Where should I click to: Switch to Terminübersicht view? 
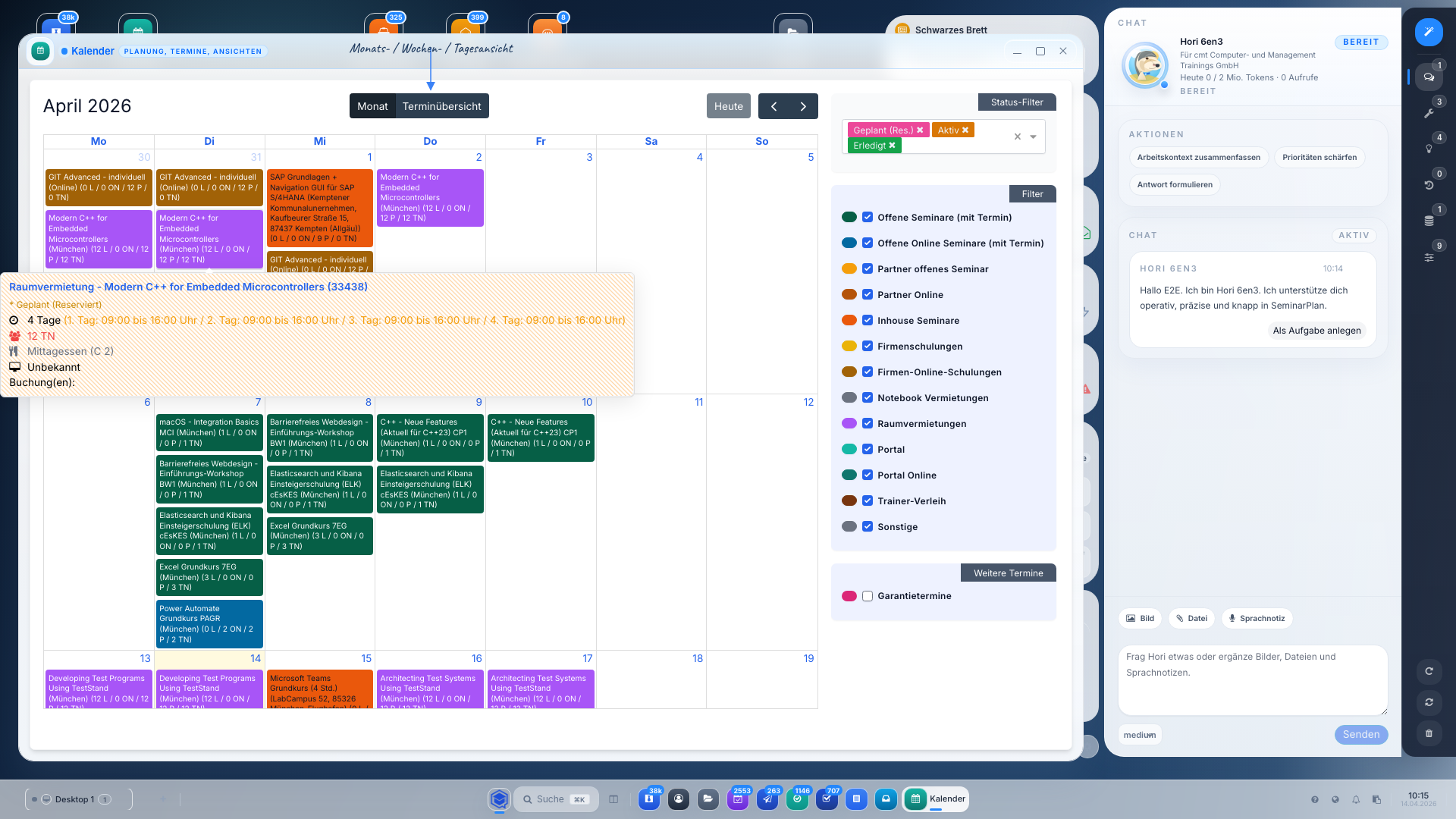441,106
